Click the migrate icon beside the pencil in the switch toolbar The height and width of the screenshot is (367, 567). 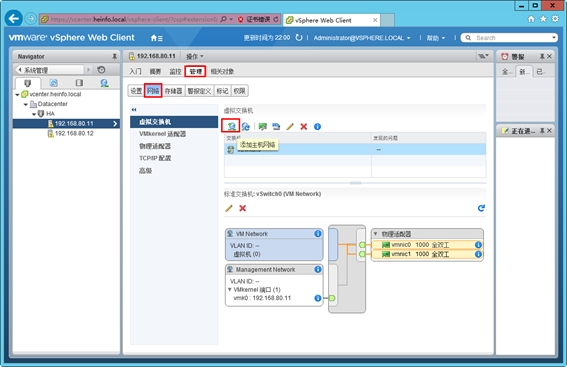click(x=276, y=126)
